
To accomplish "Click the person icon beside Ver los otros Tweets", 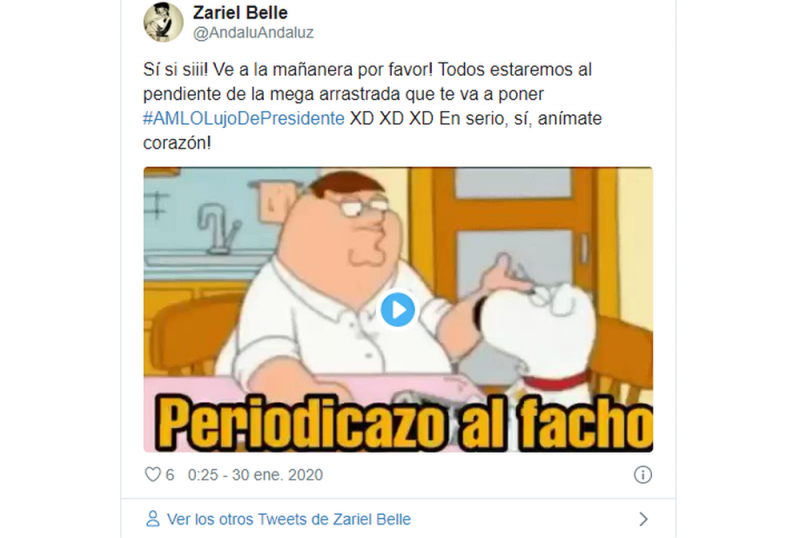I will click(153, 519).
